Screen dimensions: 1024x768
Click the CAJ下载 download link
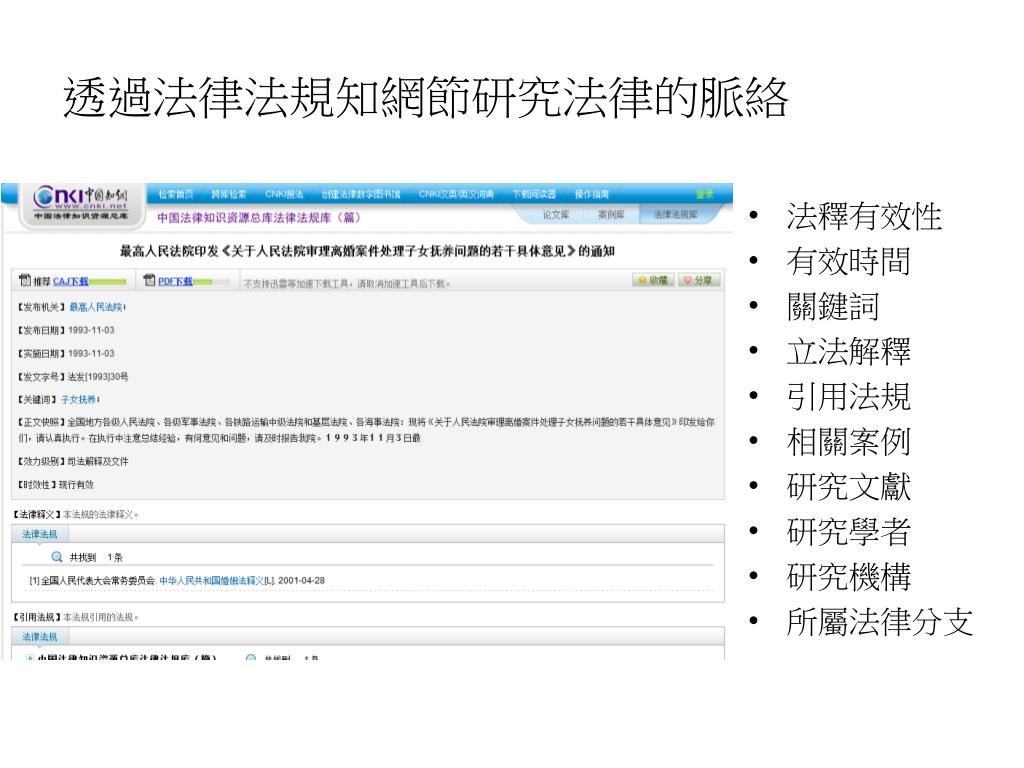71,281
